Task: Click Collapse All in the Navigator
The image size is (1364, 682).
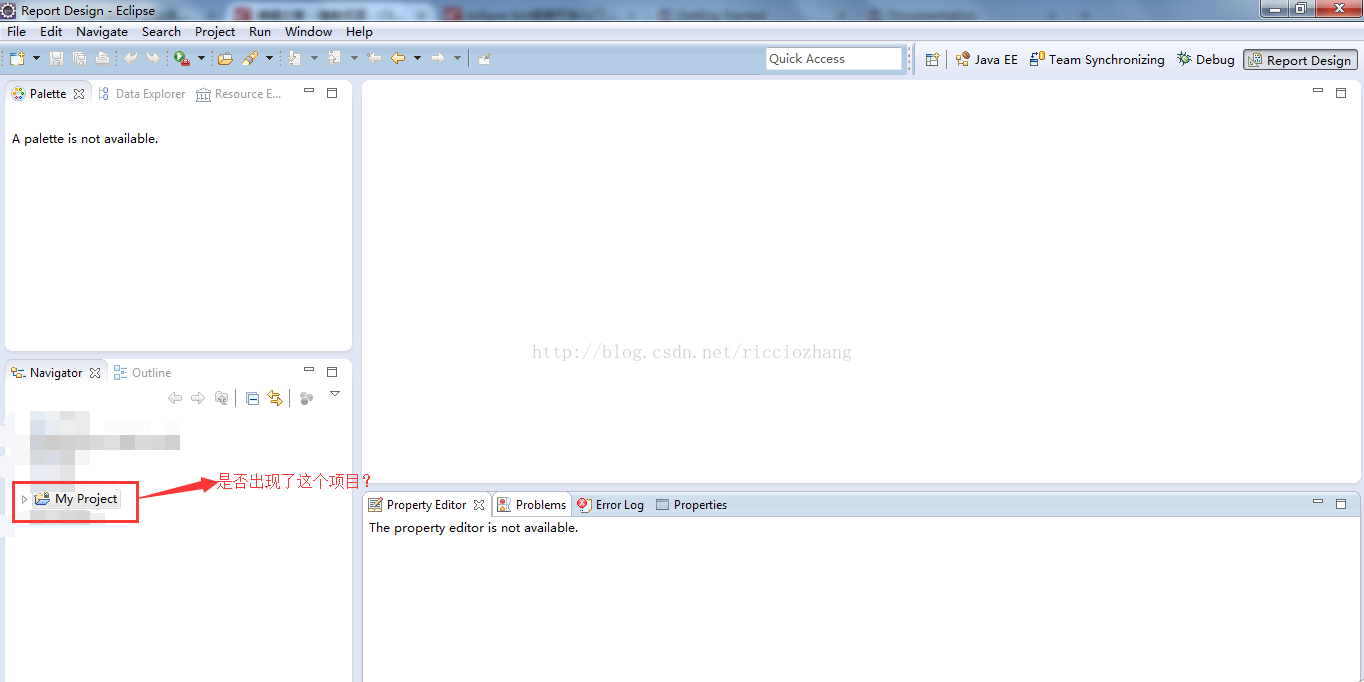Action: point(252,398)
